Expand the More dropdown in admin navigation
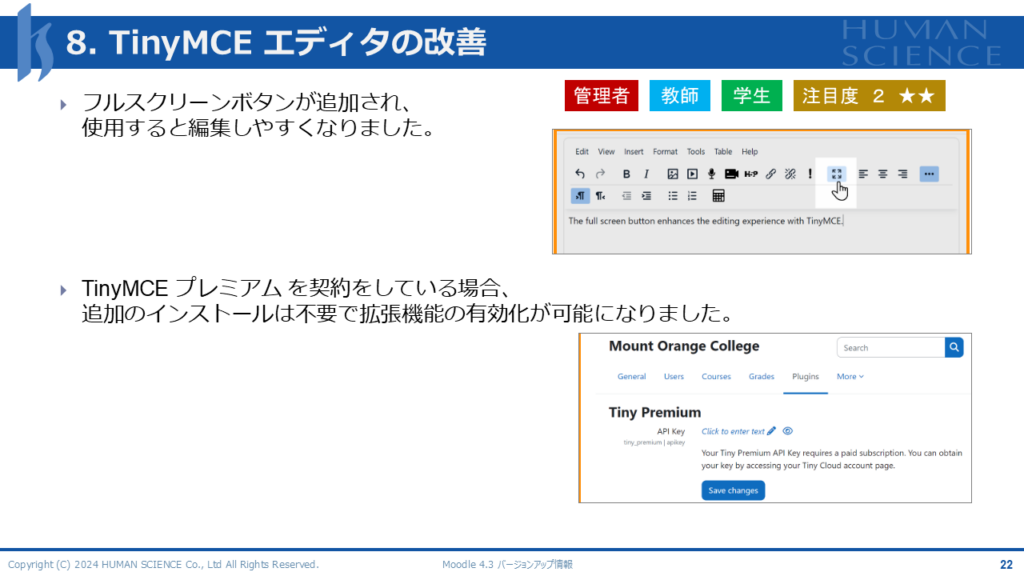Image resolution: width=1024 pixels, height=576 pixels. point(850,377)
